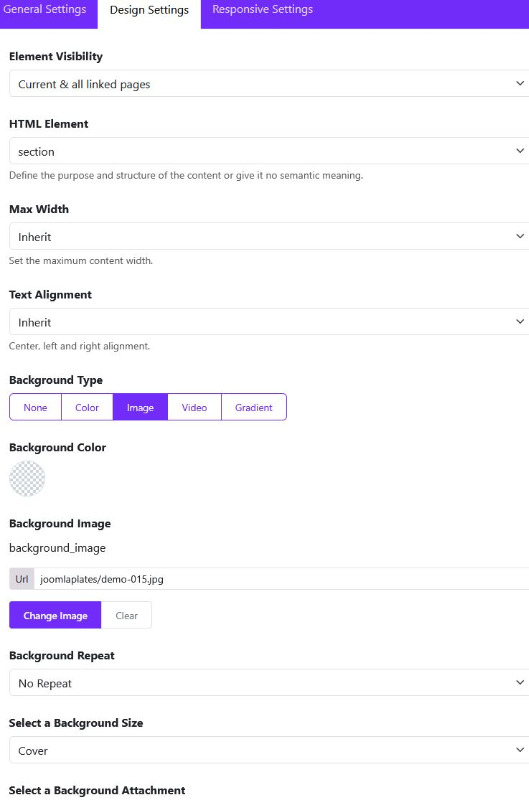Select Video background type

coord(194,407)
